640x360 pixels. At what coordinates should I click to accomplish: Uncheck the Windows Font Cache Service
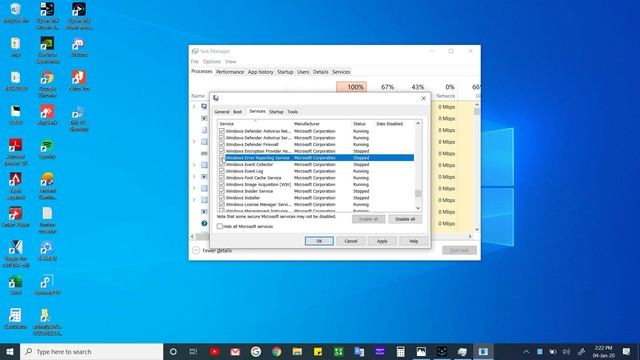point(222,178)
